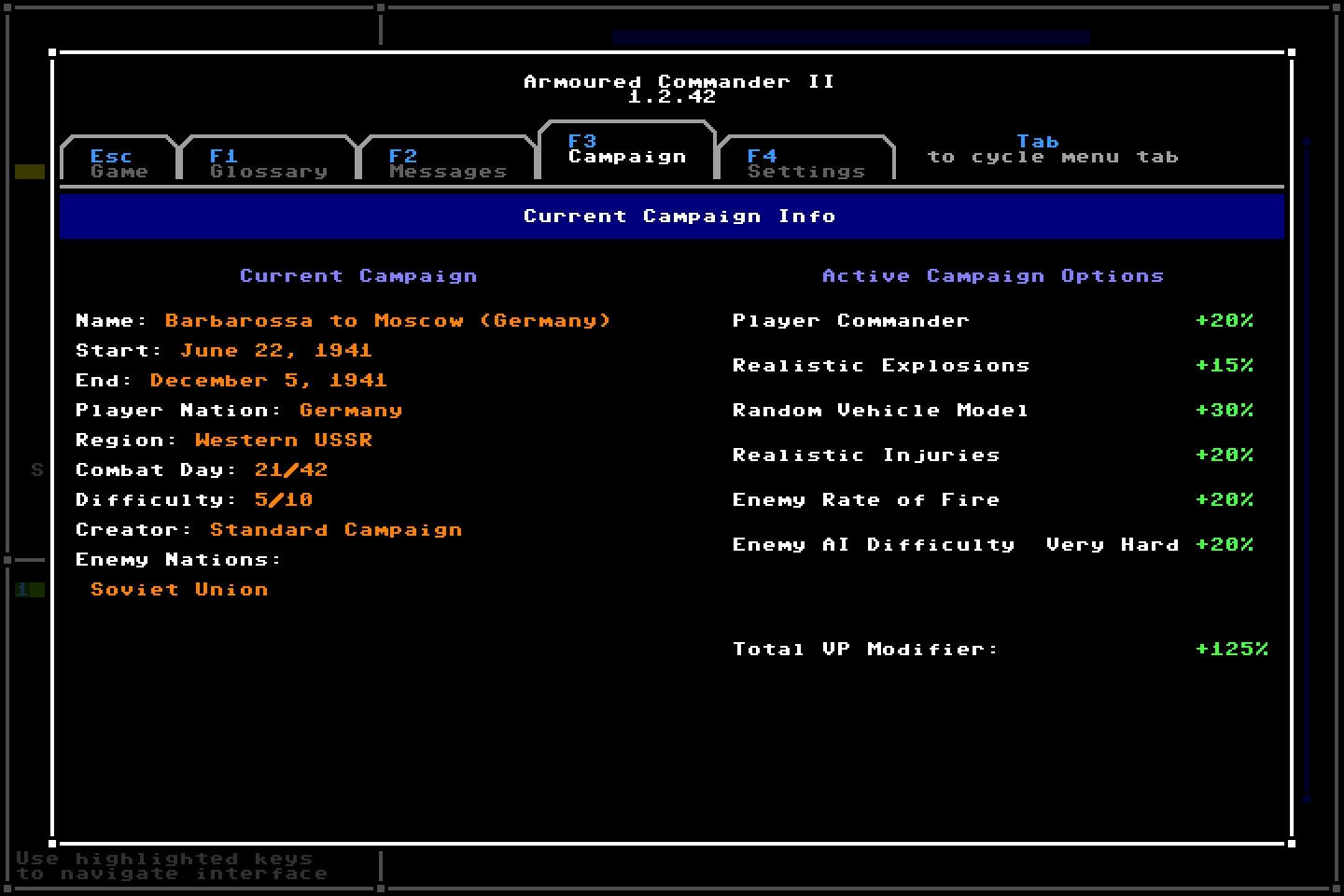Click the 'Player Commander' option row
The image size is (1344, 896).
pos(993,321)
